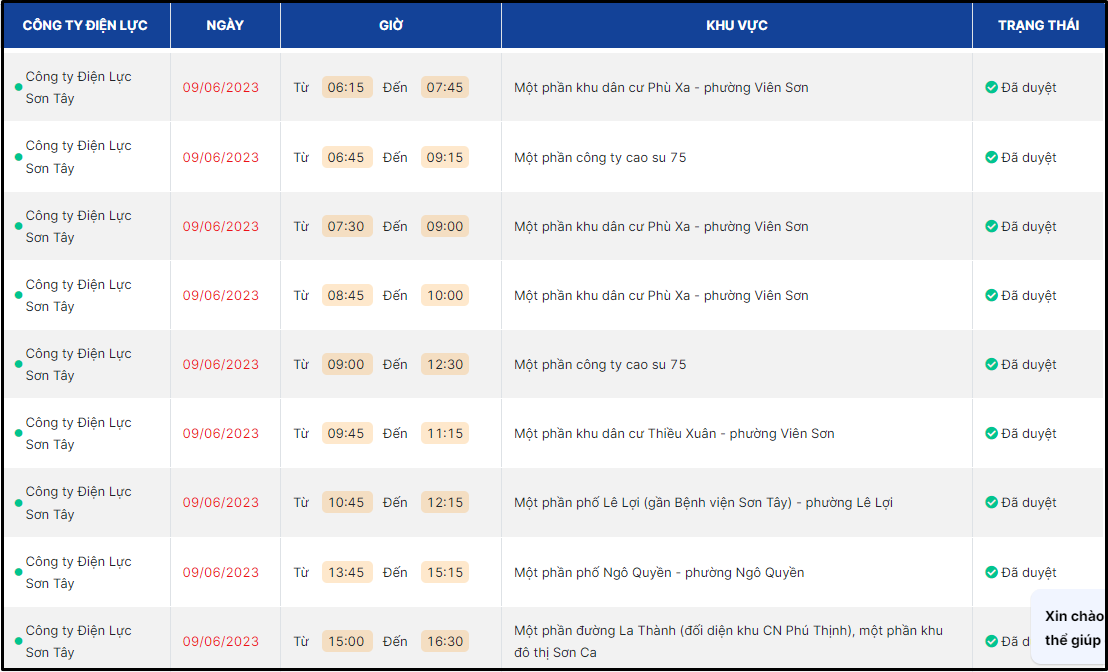Screen dimensions: 1108x672
Task: Click the NGÀY column header
Action: [225, 25]
